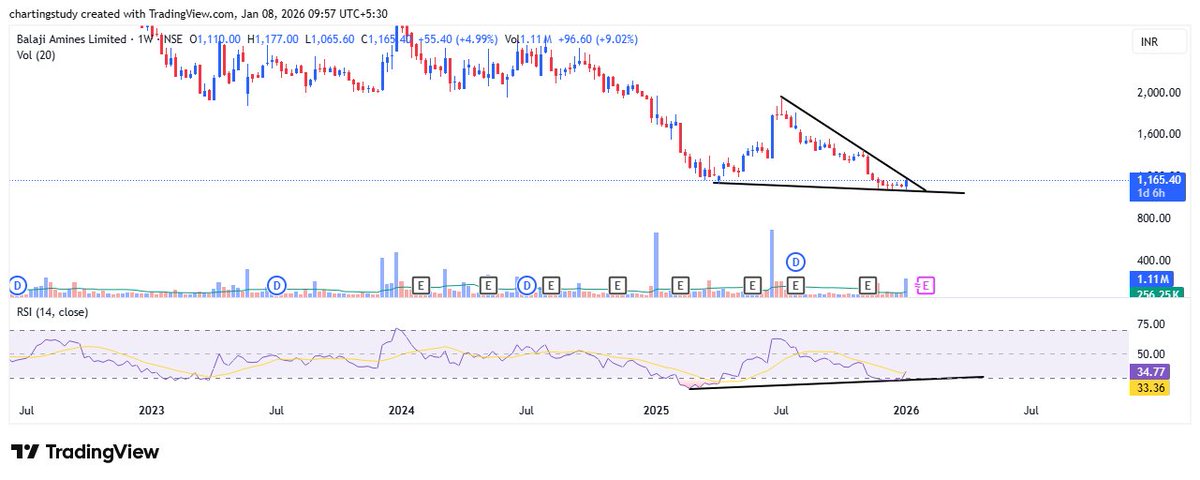Viewport: 1200px width, 480px height.
Task: Select the lower support trendline under price
Action: click(840, 187)
